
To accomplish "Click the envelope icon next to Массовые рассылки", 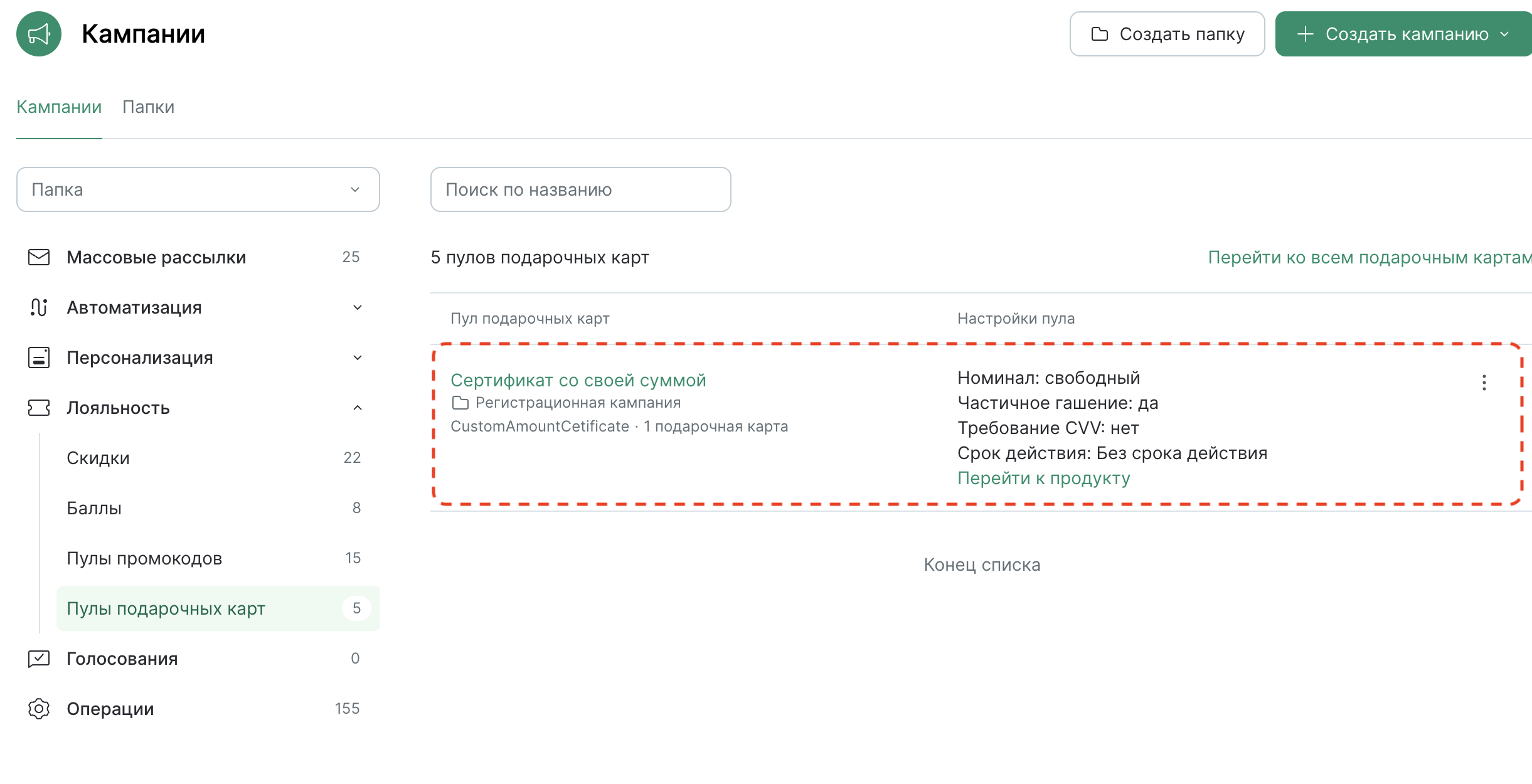I will pos(39,257).
